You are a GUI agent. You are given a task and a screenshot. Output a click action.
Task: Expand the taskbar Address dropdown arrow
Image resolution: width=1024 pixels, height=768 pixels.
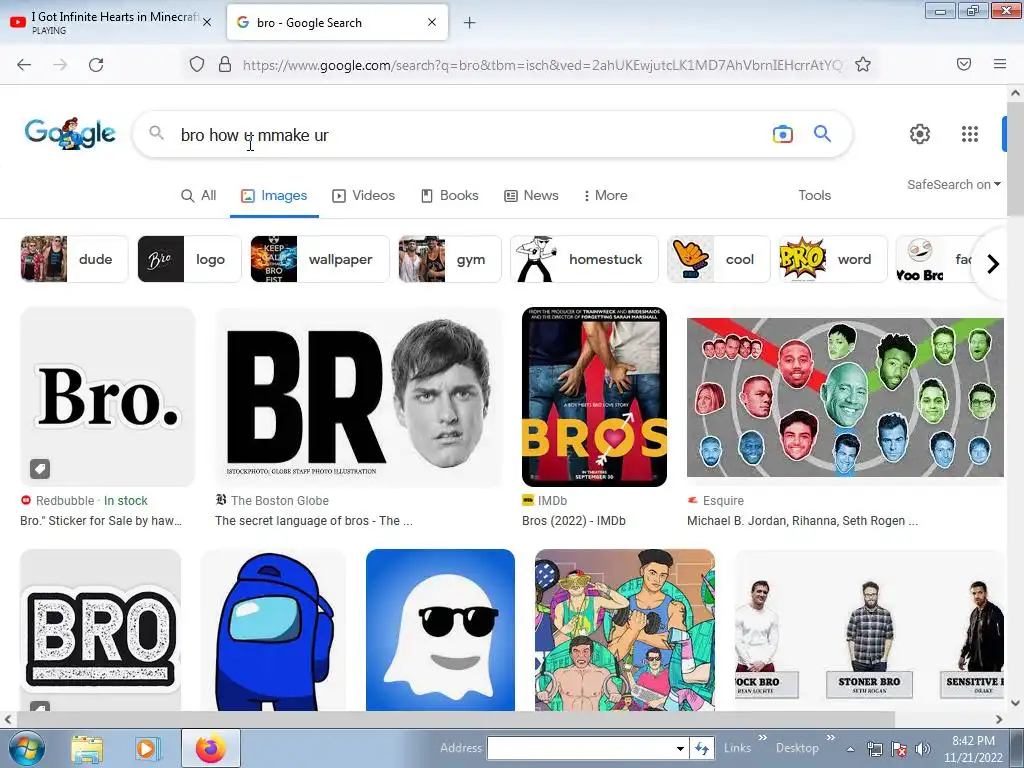(x=680, y=748)
